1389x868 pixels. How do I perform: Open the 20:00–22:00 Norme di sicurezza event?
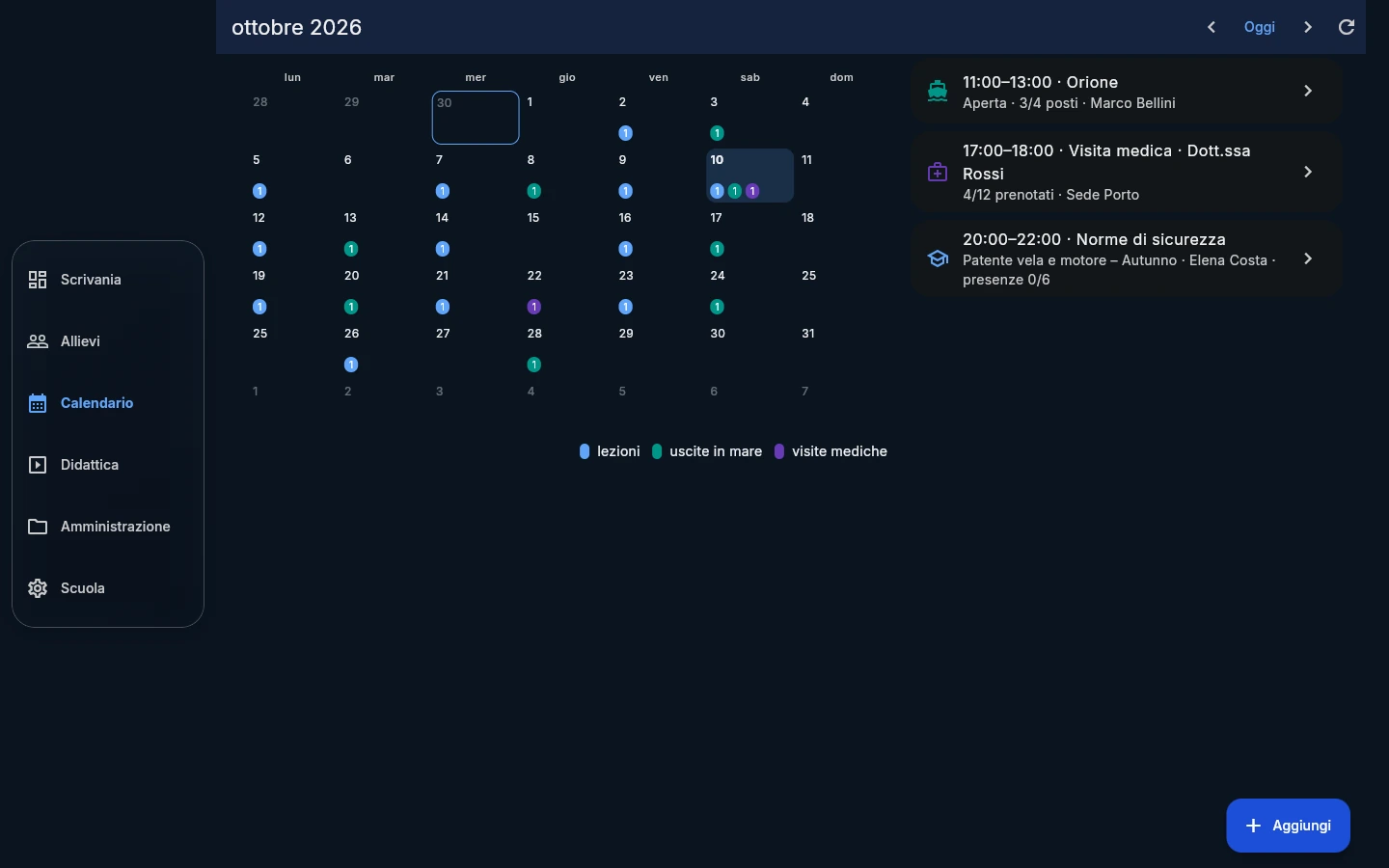(x=1126, y=258)
